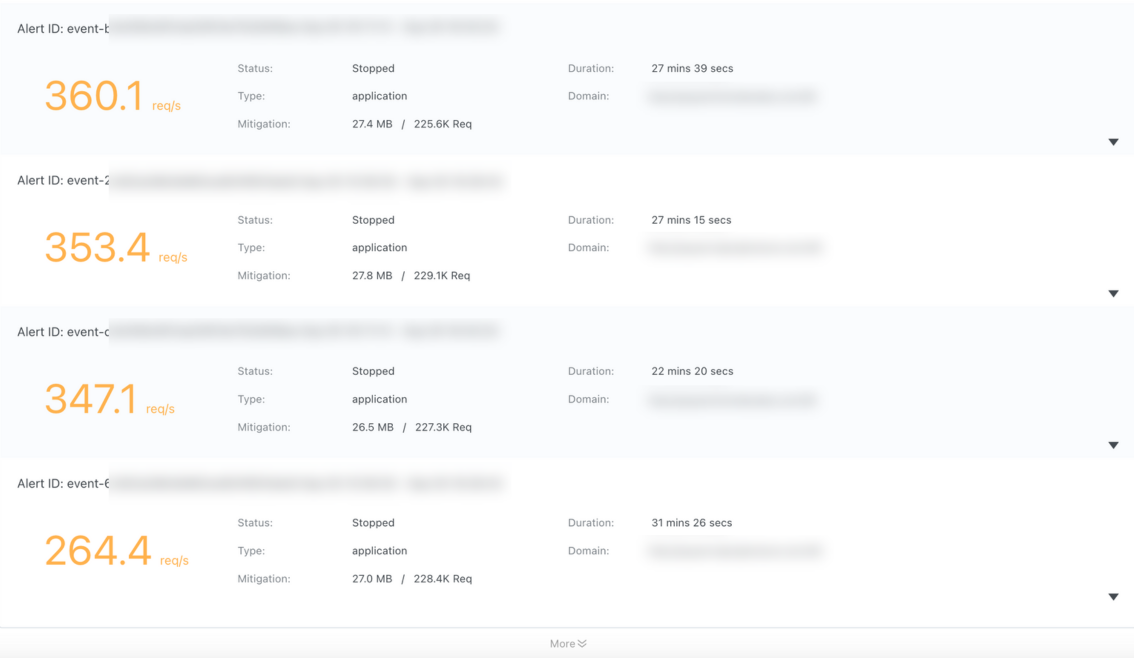Viewport: 1134px width, 658px height.
Task: Expand the 264.4 req/s alert details
Action: [x=1113, y=597]
